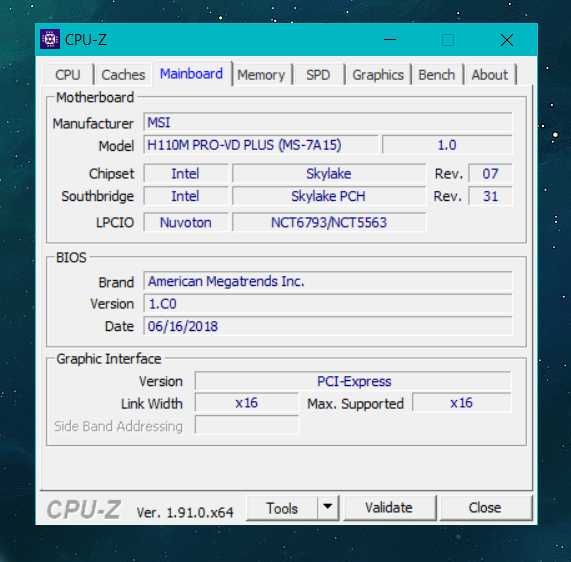Click the Southbridge vendor field Intel
The height and width of the screenshot is (562, 571).
tap(186, 196)
